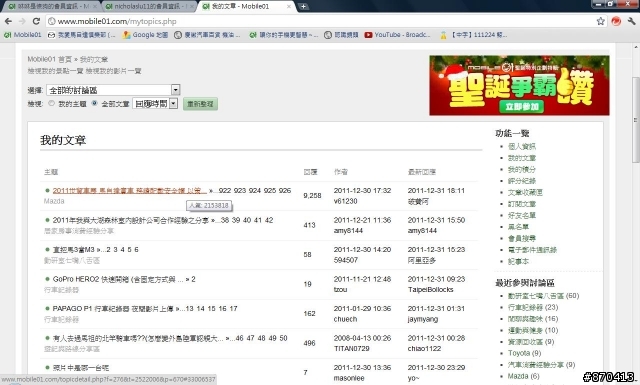Open the bookmark with the envelope icon
Image resolution: width=640 pixels, height=385 pixels.
81,35
